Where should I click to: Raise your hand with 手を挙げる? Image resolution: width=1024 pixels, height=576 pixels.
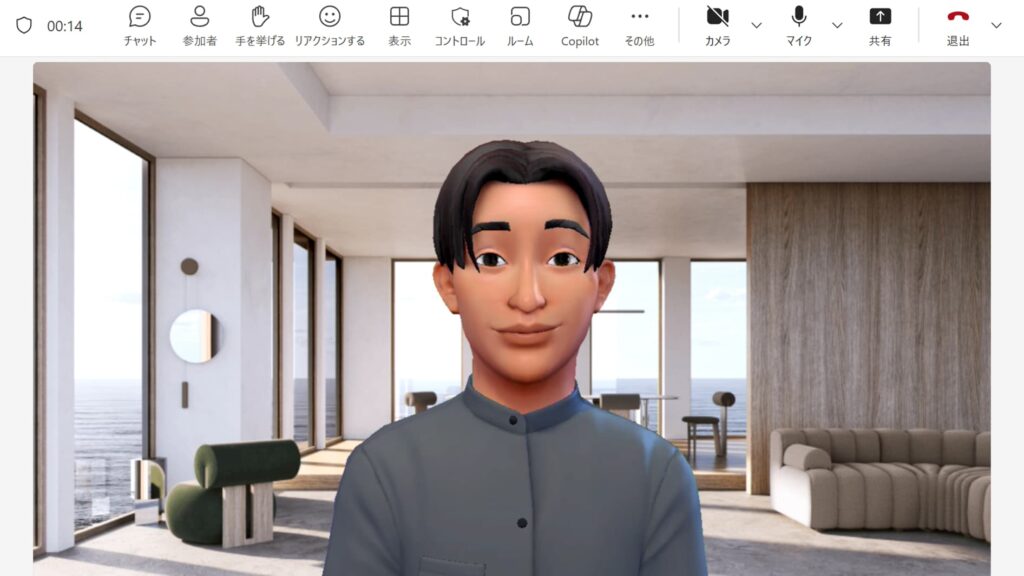point(260,26)
